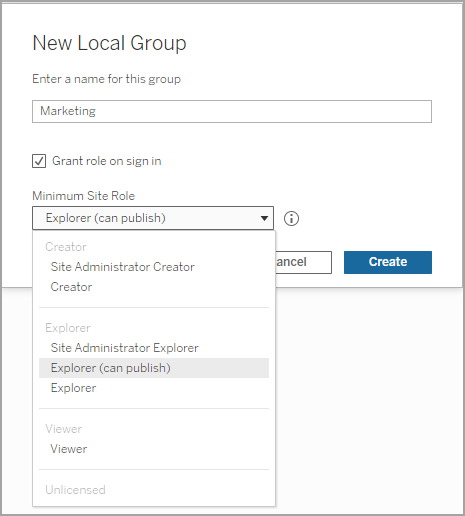Select Site Administrator Creator option
Viewport: 465px width, 516px height.
(122, 267)
